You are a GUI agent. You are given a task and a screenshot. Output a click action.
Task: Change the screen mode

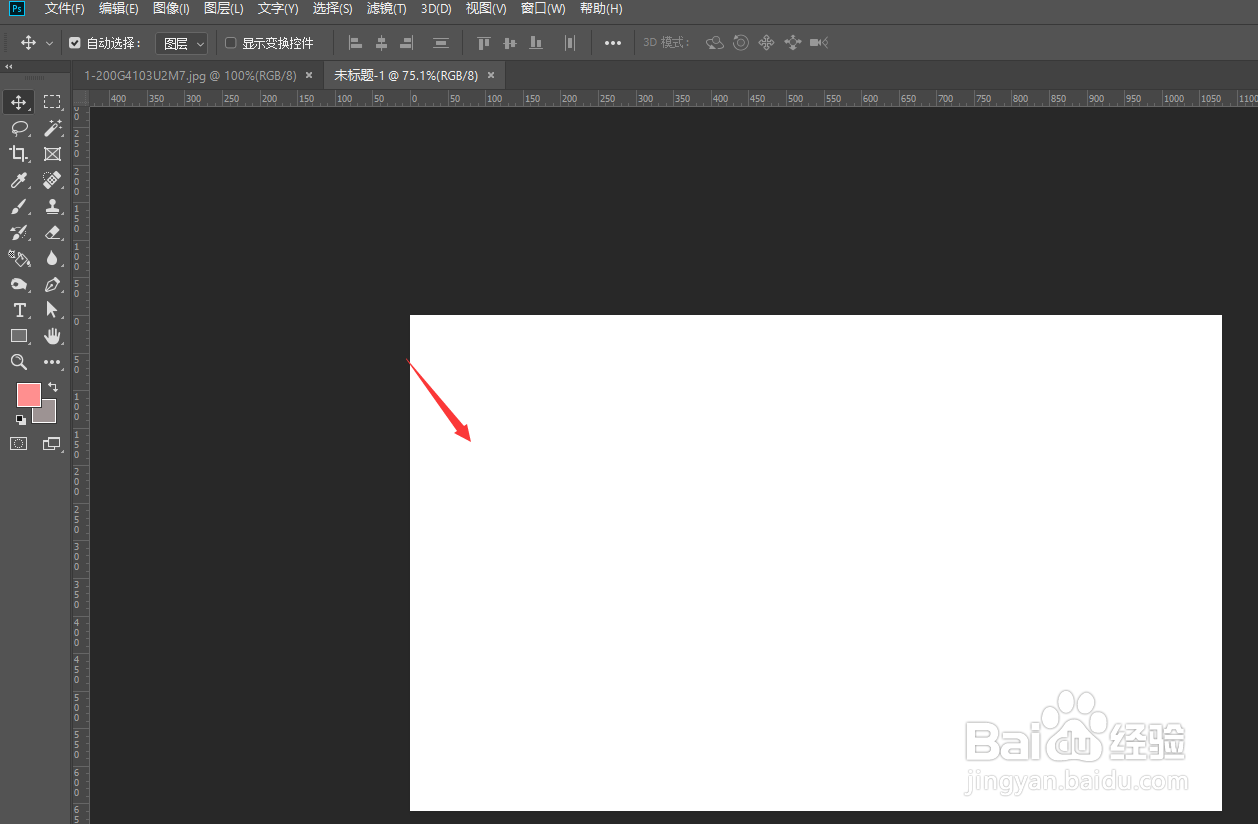[x=52, y=443]
